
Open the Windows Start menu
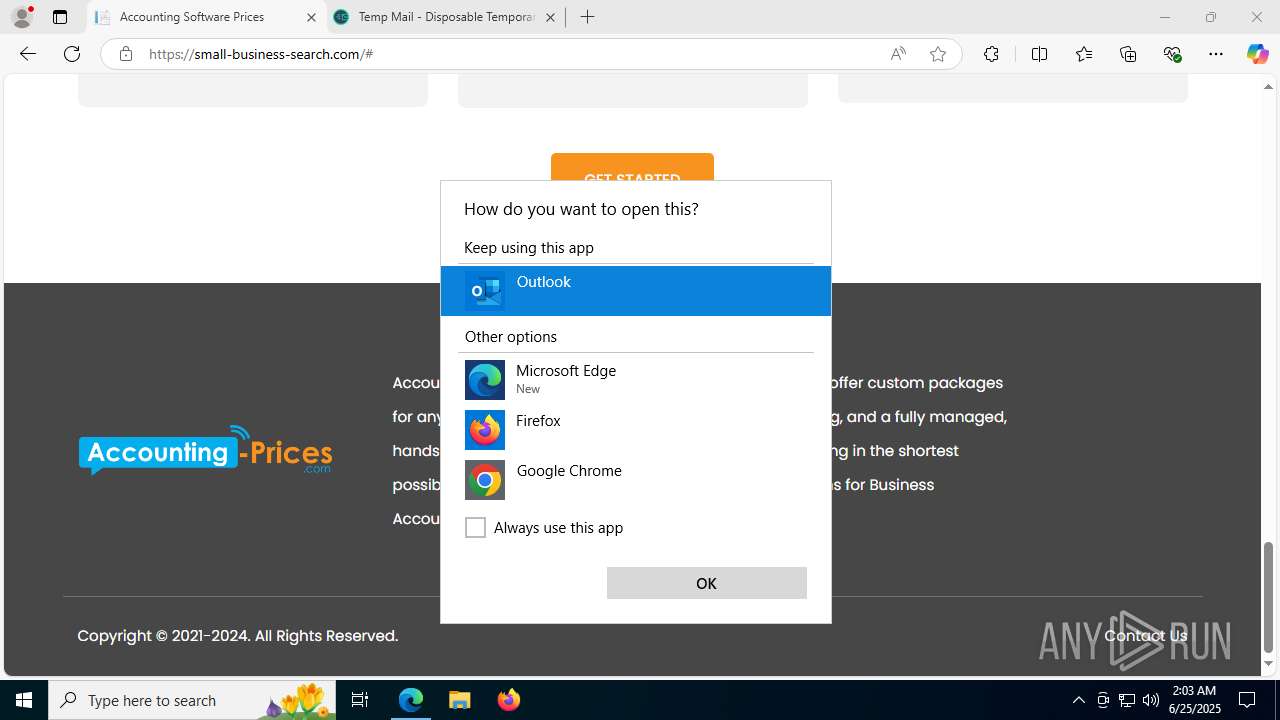[x=24, y=700]
